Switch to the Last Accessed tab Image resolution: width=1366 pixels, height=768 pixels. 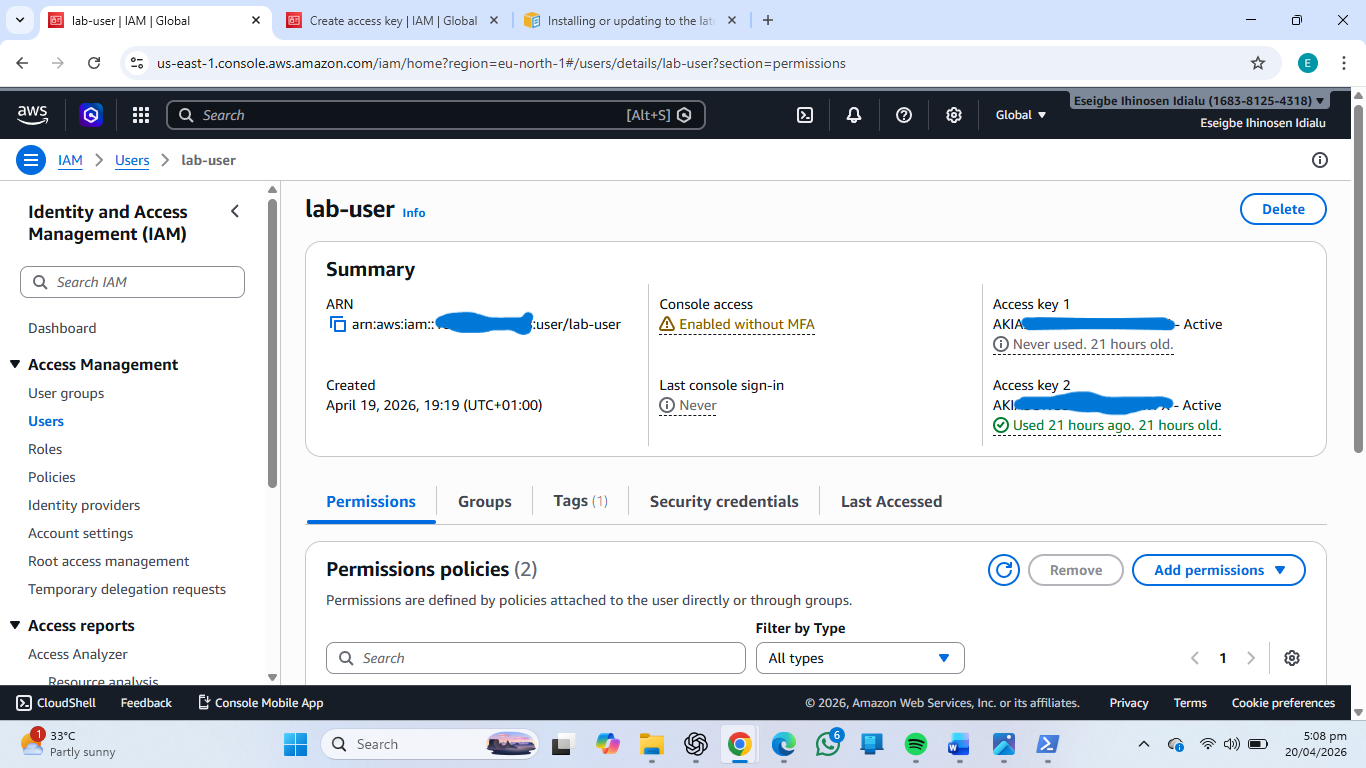[x=892, y=502]
